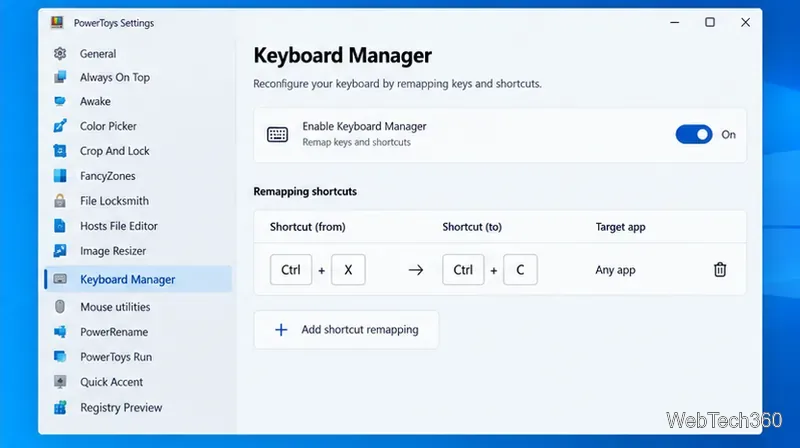Viewport: 800px width, 448px height.
Task: Click the FancyZones grid icon
Action: pos(60,176)
